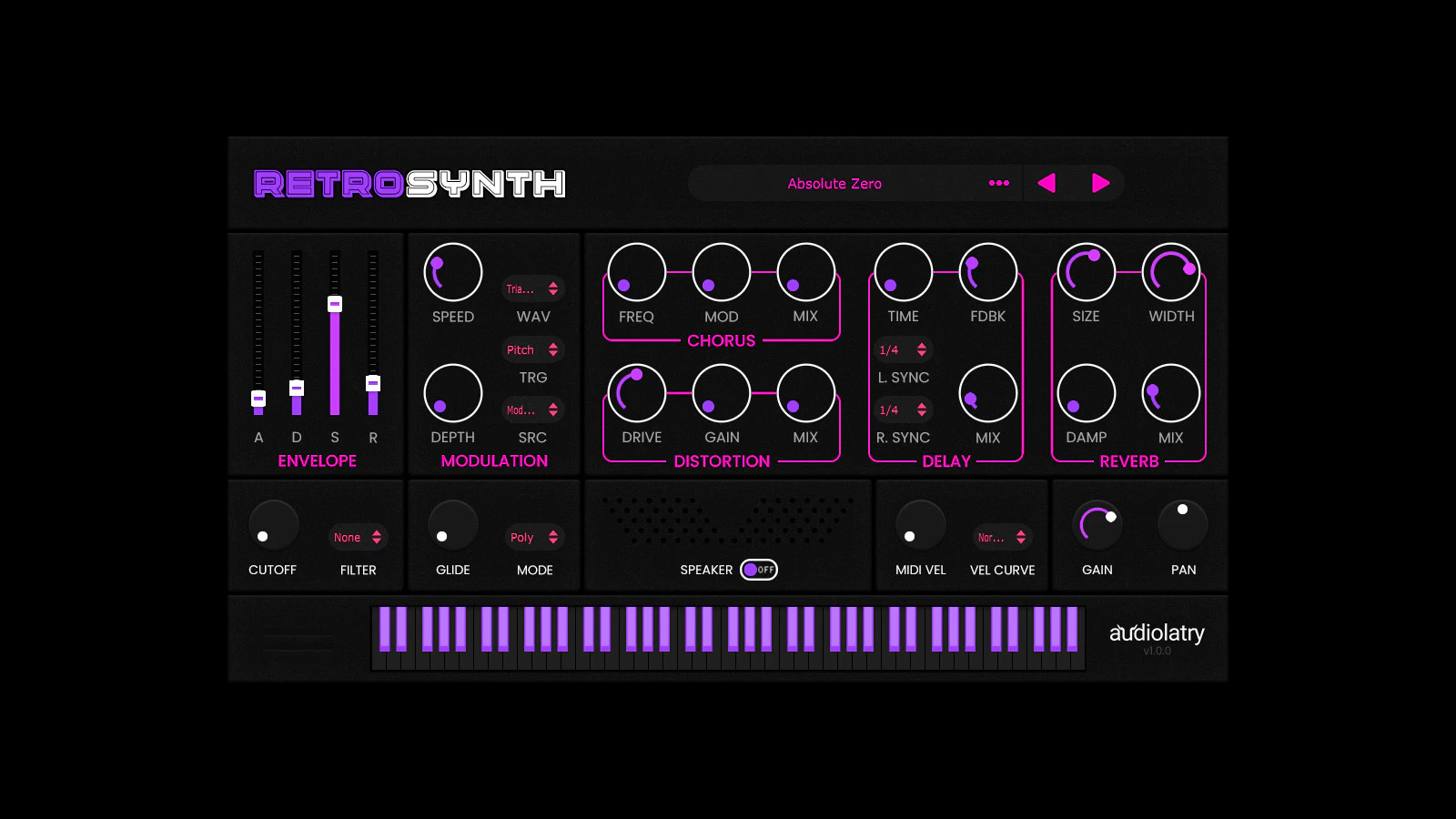
Task: Click the MIDI VEL knob
Action: click(x=920, y=525)
